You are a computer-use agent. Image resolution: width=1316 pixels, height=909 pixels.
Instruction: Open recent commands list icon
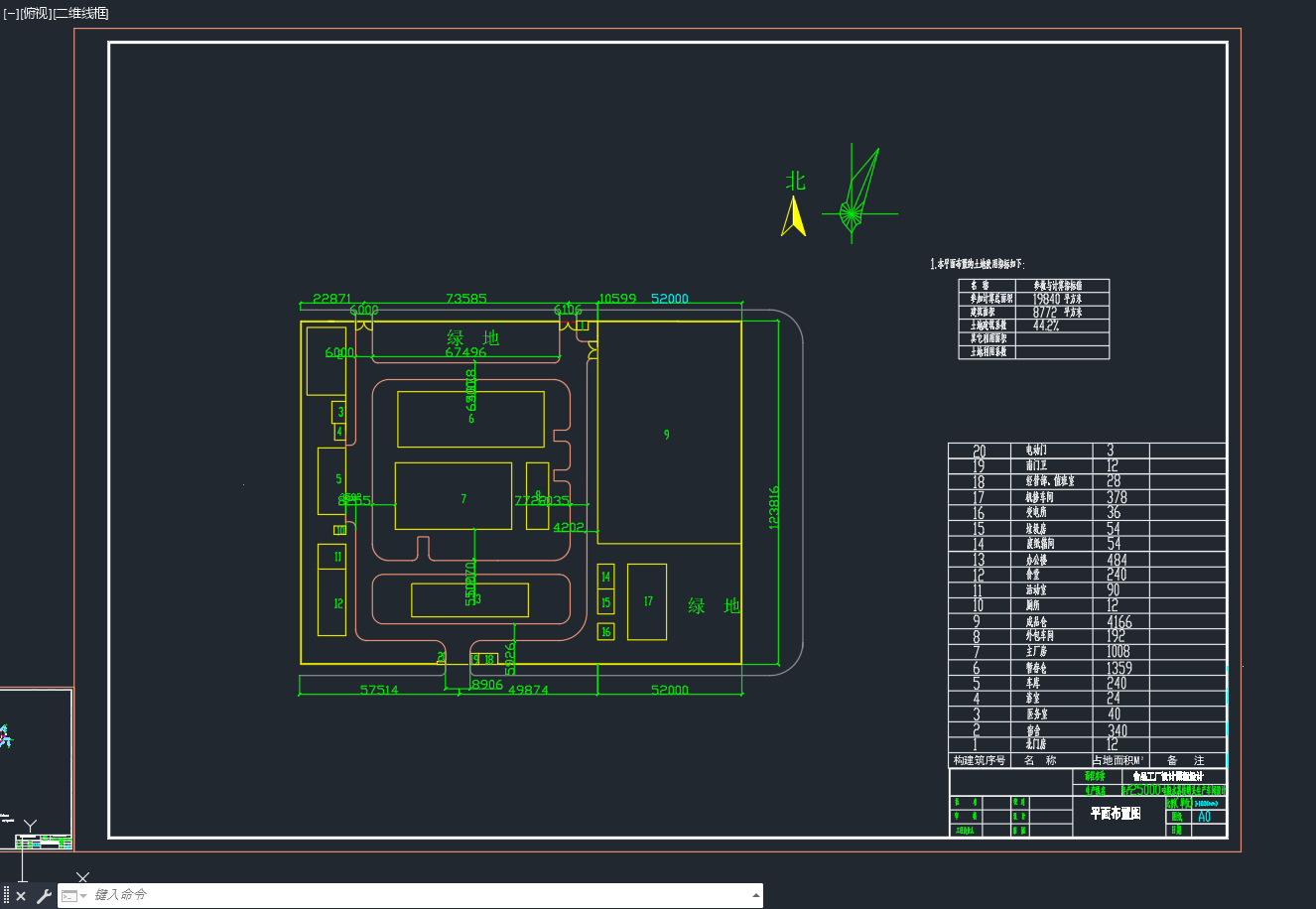point(73,896)
